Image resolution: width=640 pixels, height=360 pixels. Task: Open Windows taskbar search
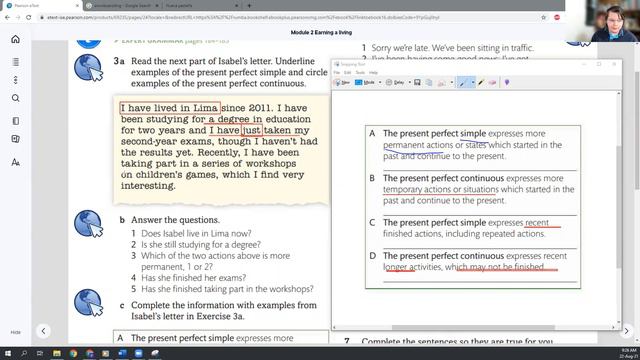point(24,353)
